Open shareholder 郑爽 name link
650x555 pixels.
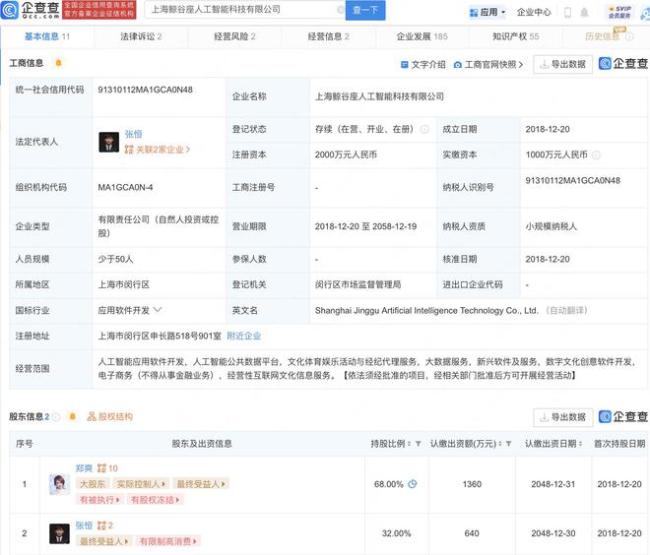pyautogui.click(x=84, y=468)
